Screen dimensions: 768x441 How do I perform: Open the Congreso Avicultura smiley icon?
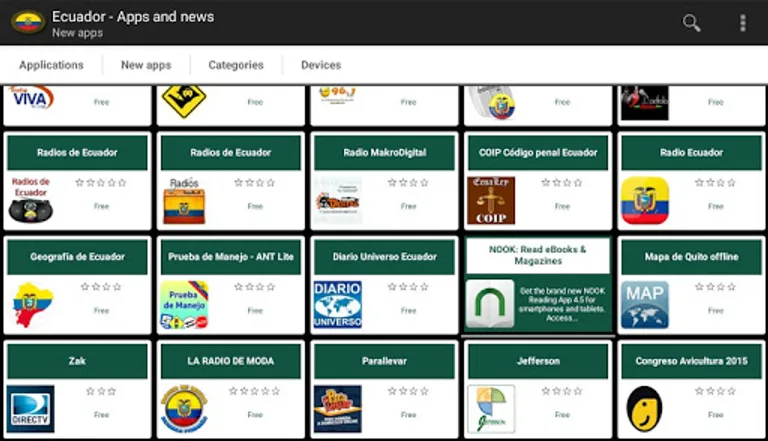(x=645, y=409)
